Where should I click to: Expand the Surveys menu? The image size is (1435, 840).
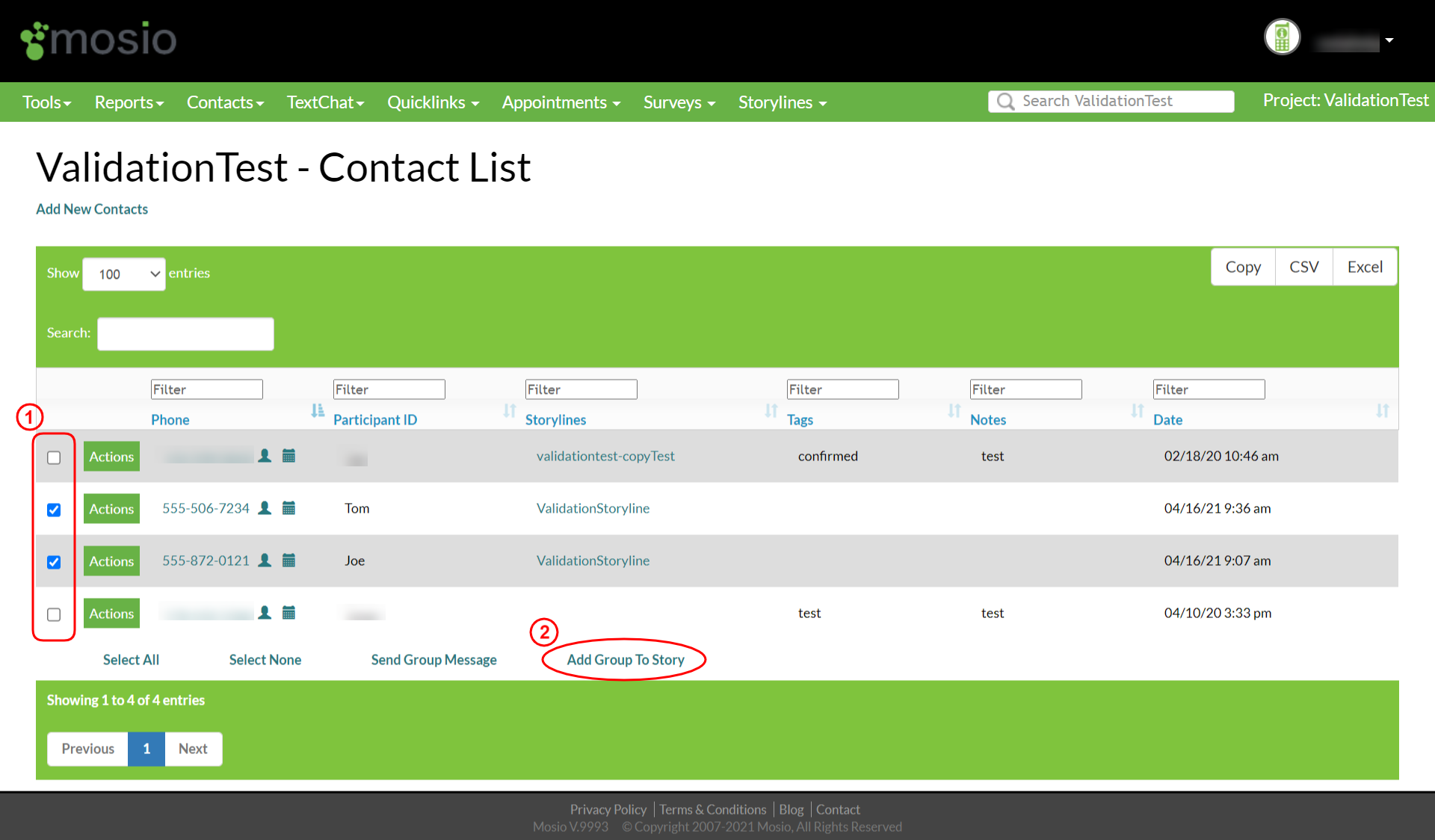679,102
